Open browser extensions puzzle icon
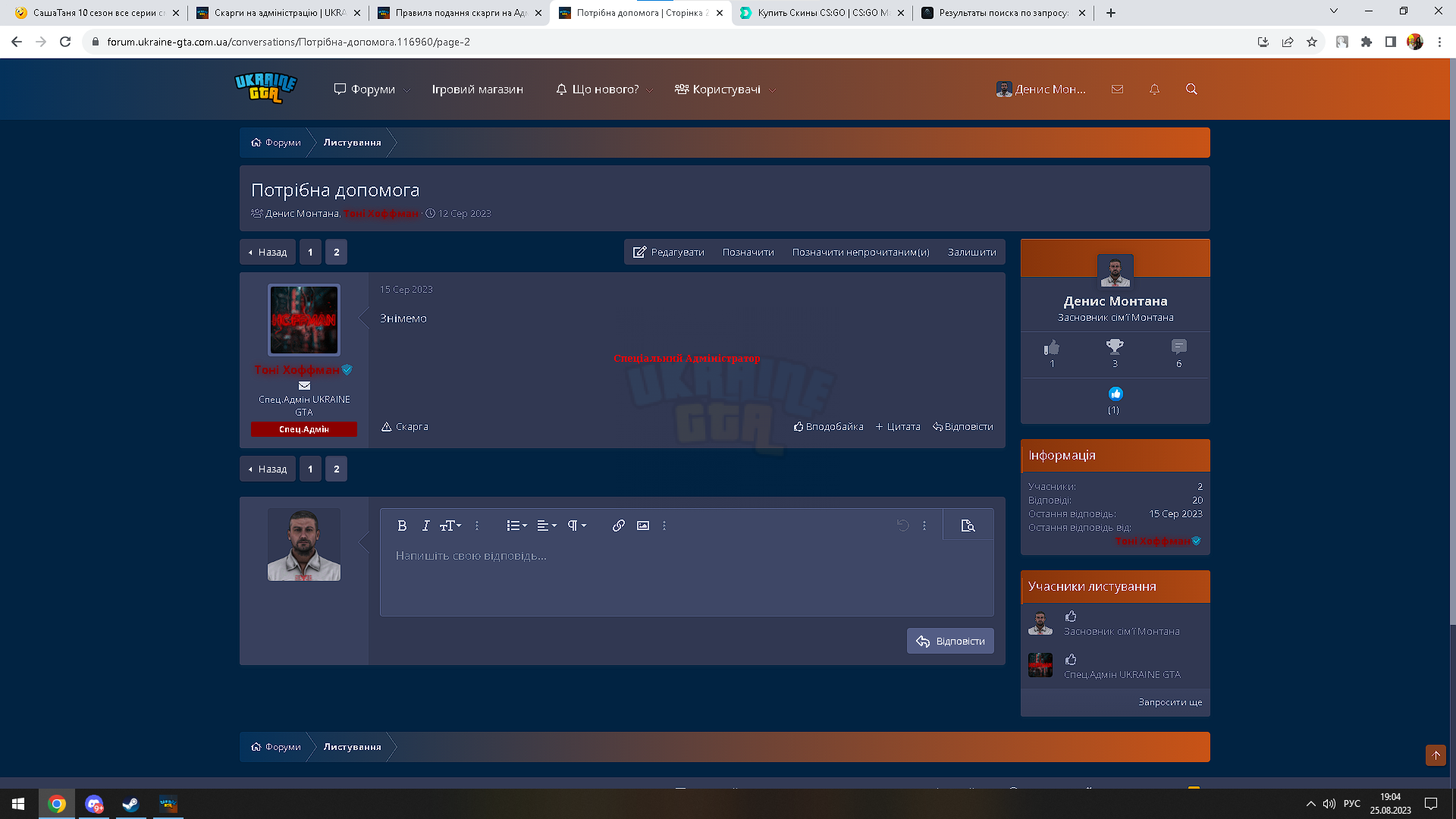Screen dimensions: 1456x819 [x=1367, y=42]
